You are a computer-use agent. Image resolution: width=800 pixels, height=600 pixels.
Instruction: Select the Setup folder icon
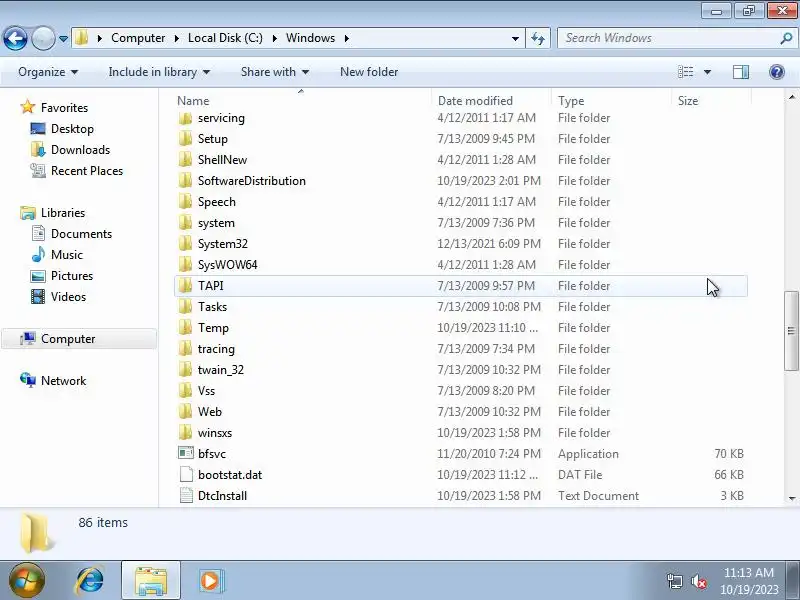click(186, 139)
